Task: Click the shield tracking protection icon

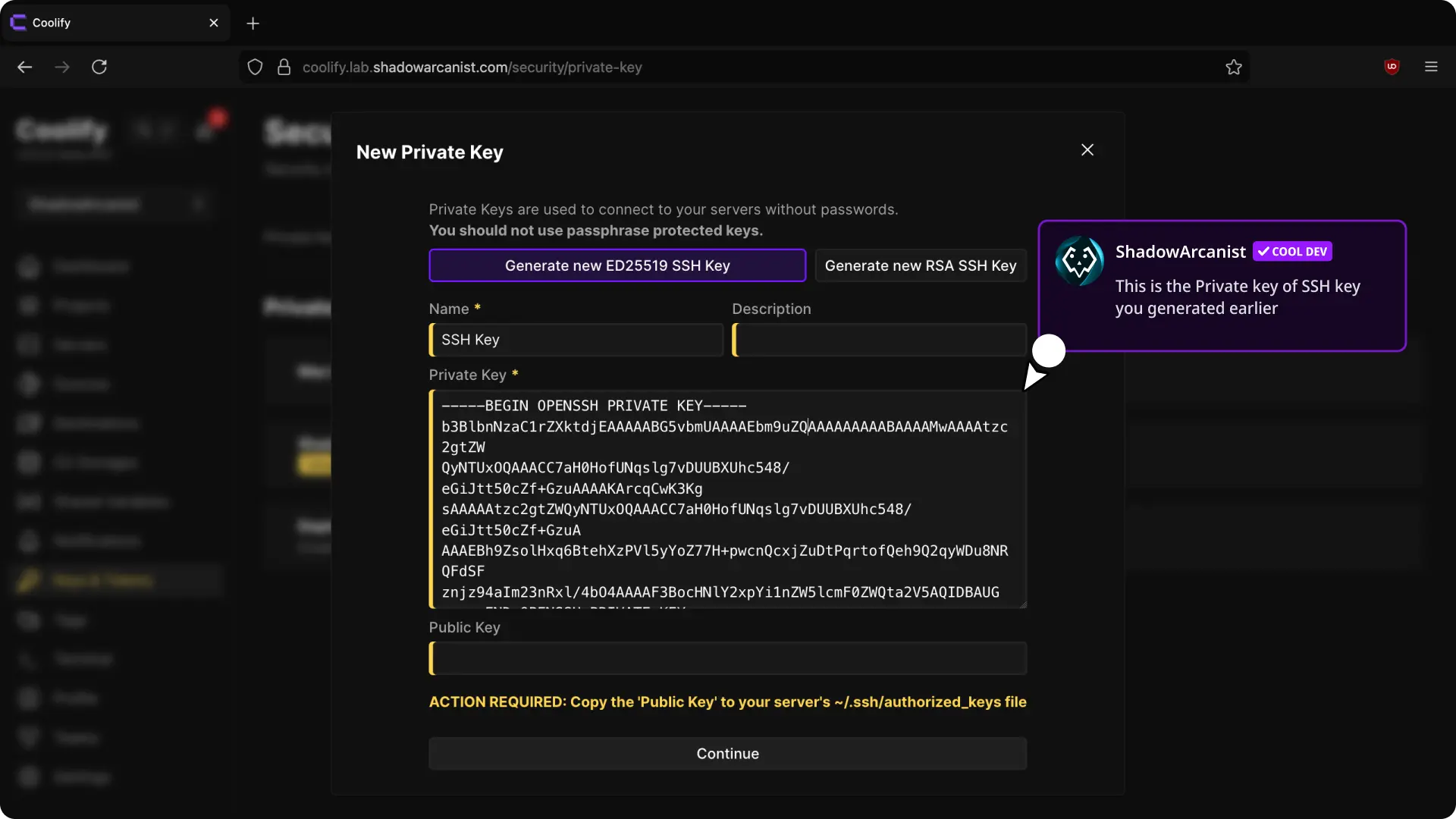Action: pos(256,67)
